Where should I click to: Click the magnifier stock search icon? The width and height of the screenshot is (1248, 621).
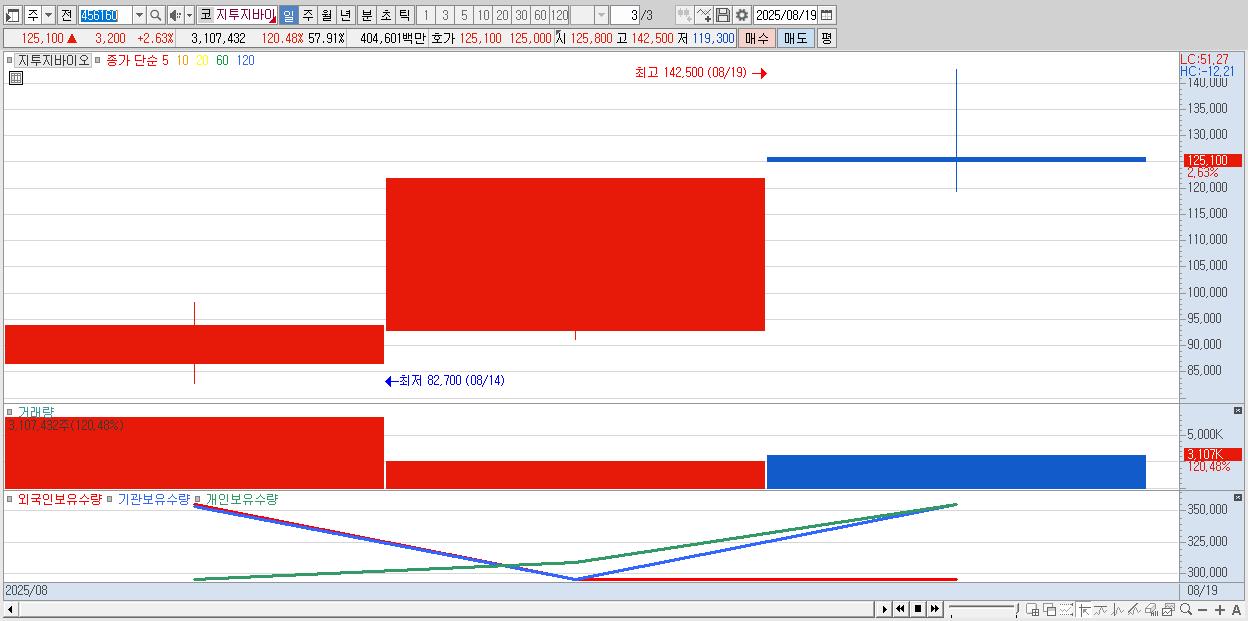(x=156, y=15)
